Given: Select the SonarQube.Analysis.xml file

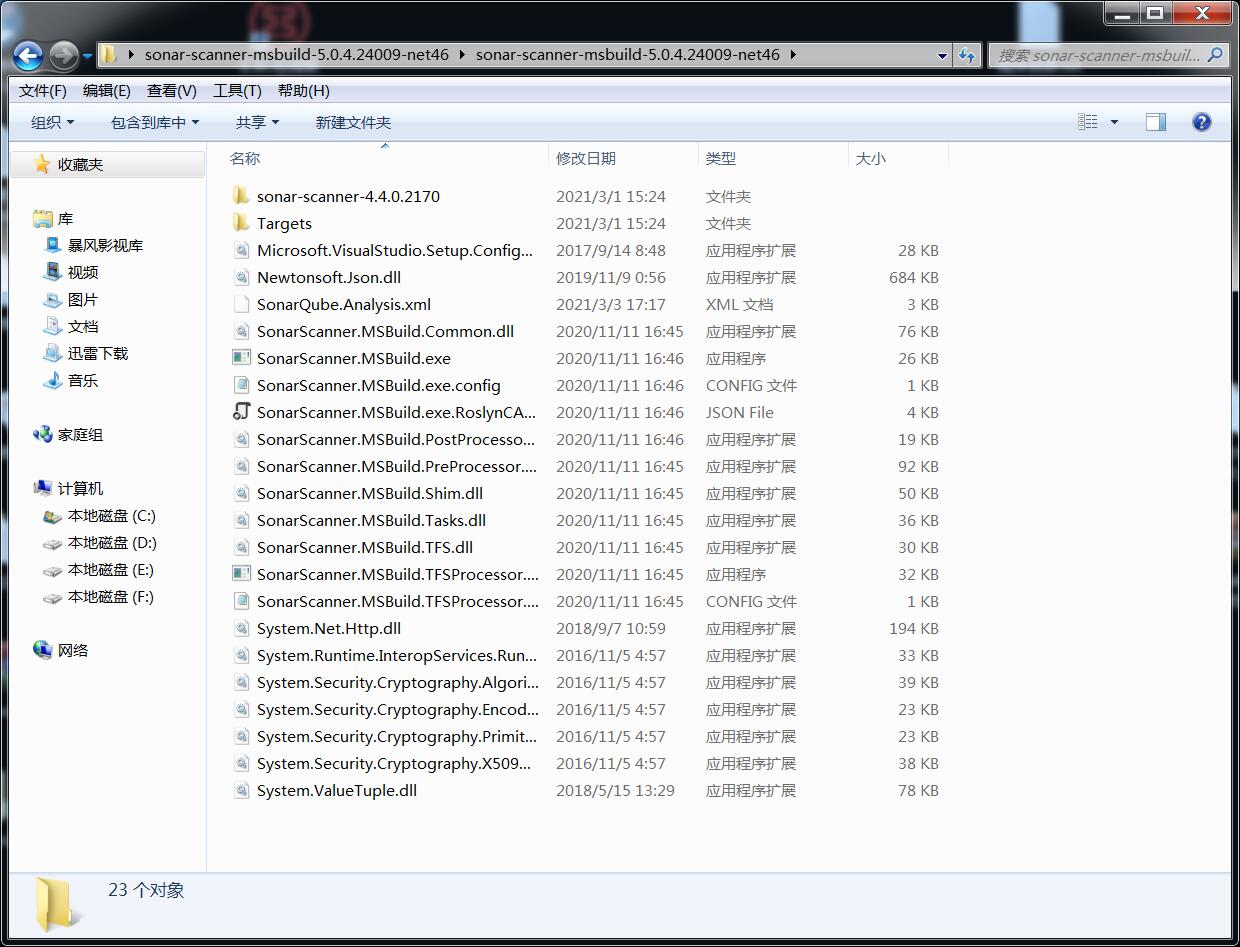Looking at the screenshot, I should click(343, 304).
